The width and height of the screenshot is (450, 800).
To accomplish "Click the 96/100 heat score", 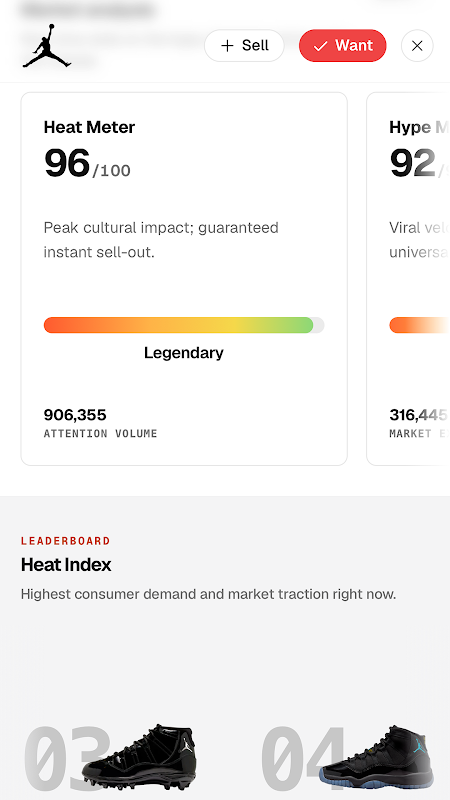I will click(x=87, y=163).
